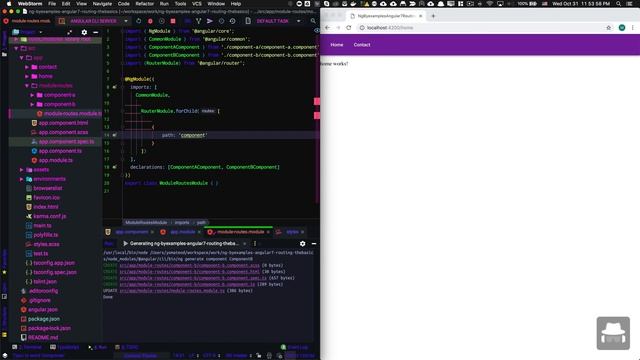The width and height of the screenshot is (640, 360).
Task: Open the Apple menu
Action: point(8,4)
